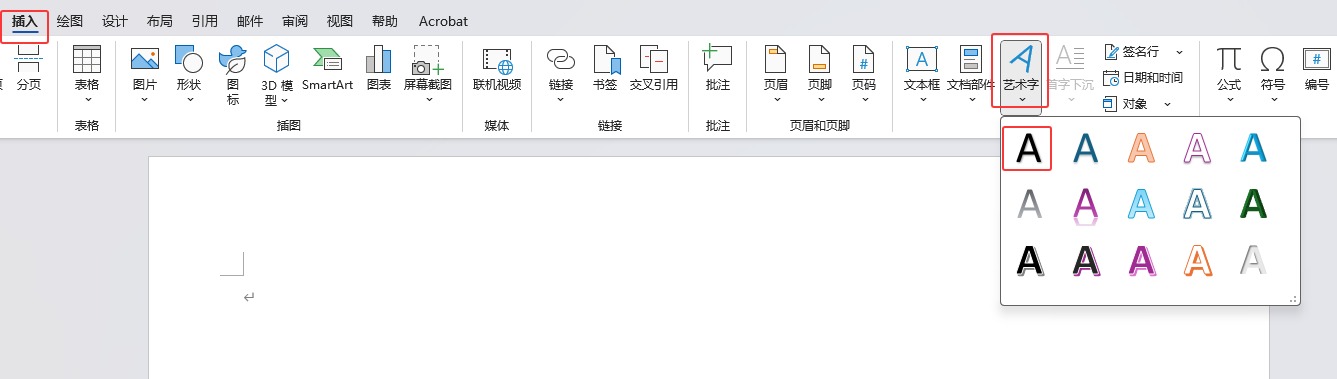Switch to the Acrobat tab
The image size is (1337, 379).
pyautogui.click(x=443, y=21)
